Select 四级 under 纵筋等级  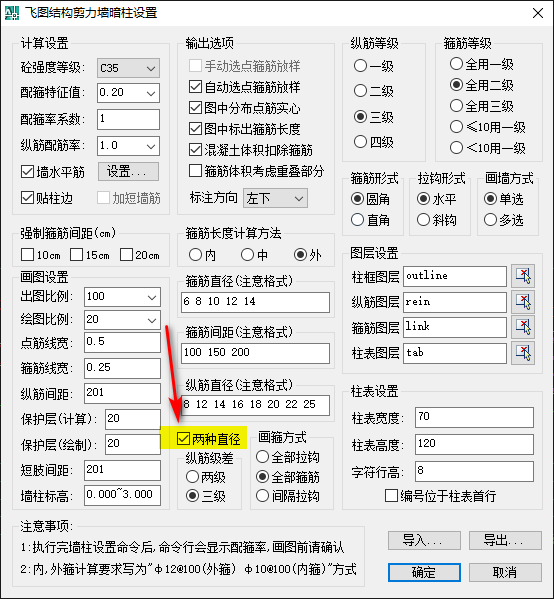point(360,142)
